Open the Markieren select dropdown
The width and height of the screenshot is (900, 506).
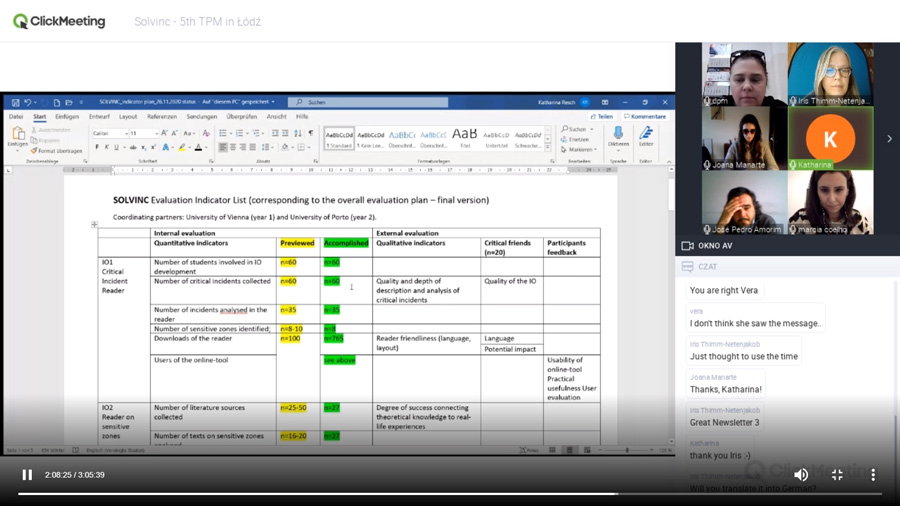click(x=579, y=150)
